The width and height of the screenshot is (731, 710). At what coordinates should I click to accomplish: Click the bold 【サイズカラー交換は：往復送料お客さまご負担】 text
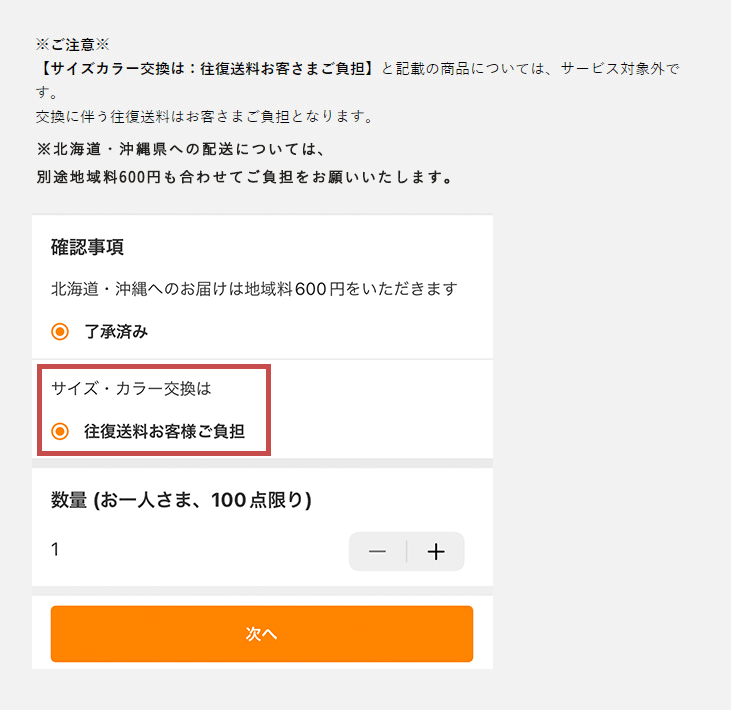coord(206,69)
